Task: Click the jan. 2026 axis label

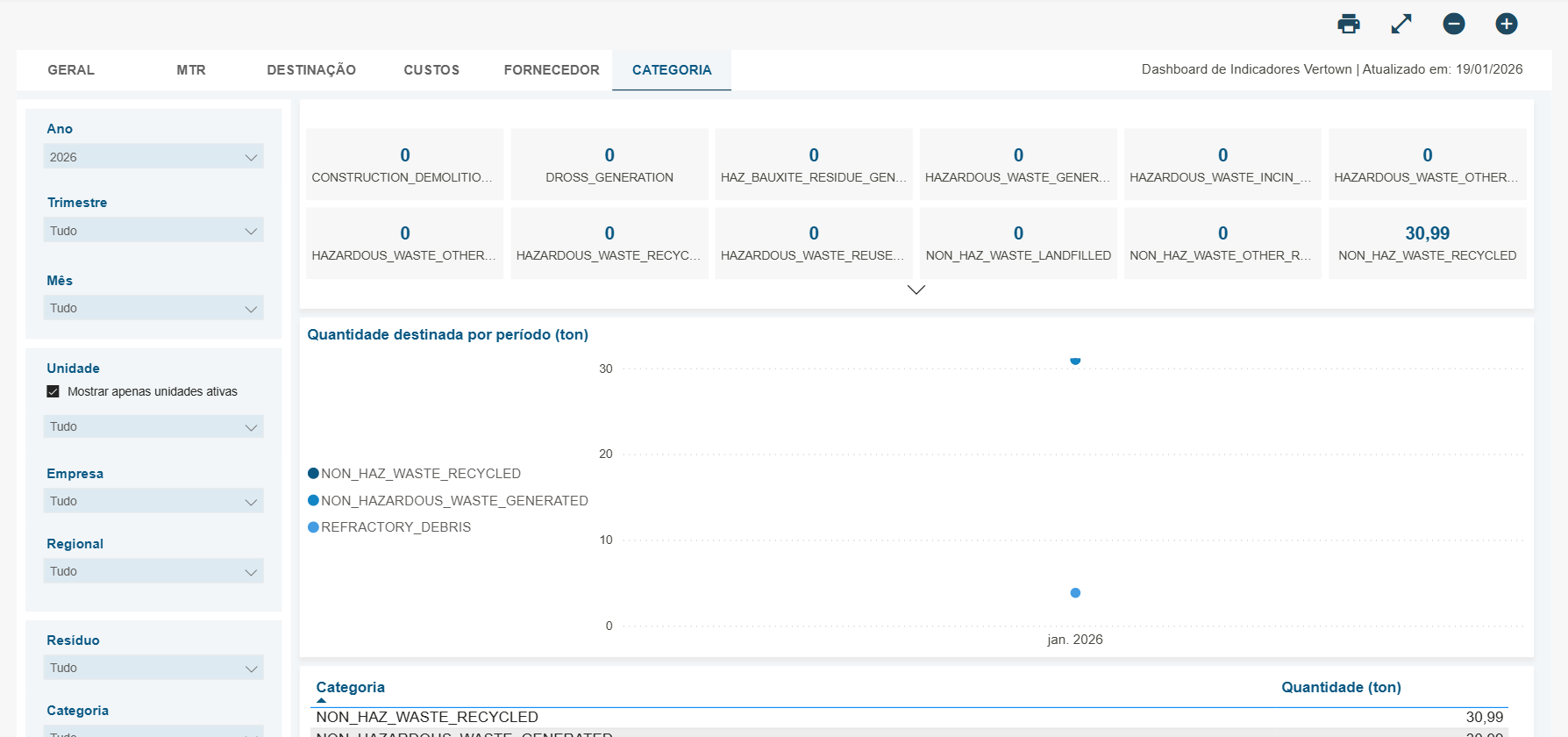Action: [1075, 640]
